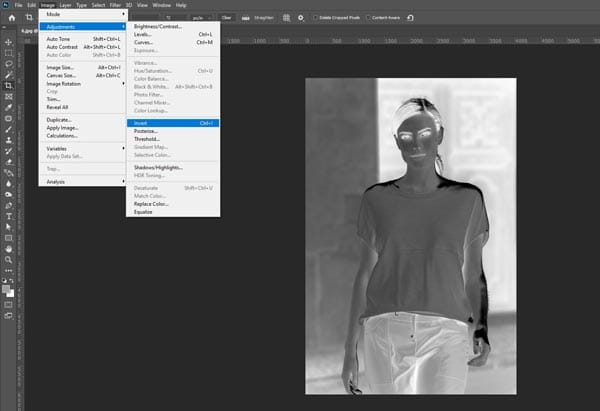600x411 pixels.
Task: Open the Apply Image dialog
Action: pyautogui.click(x=83, y=128)
